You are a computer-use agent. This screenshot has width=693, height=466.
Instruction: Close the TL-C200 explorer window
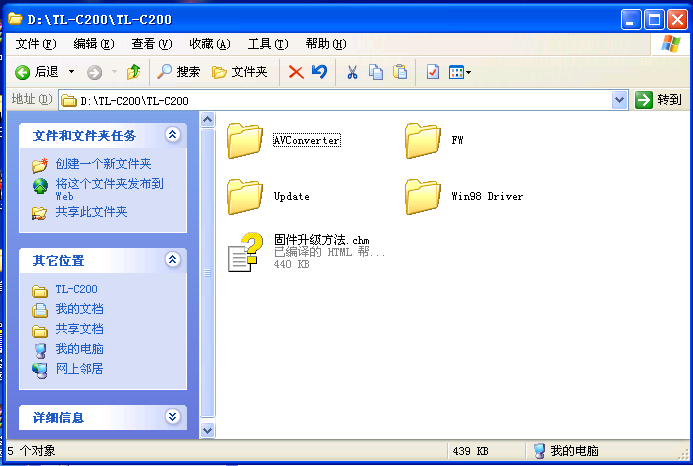[x=677, y=20]
